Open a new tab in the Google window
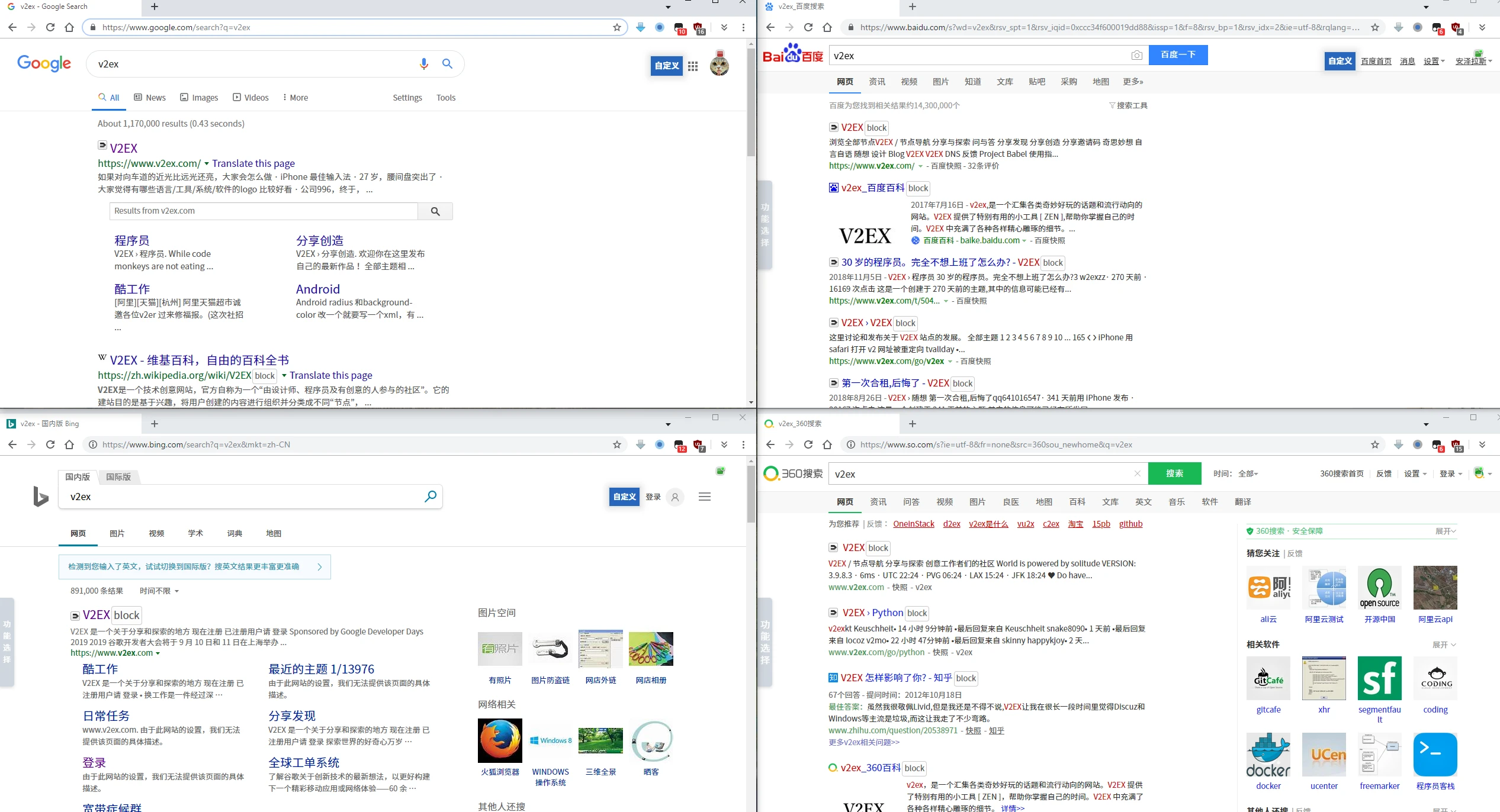Viewport: 1500px width, 812px height. pyautogui.click(x=155, y=7)
